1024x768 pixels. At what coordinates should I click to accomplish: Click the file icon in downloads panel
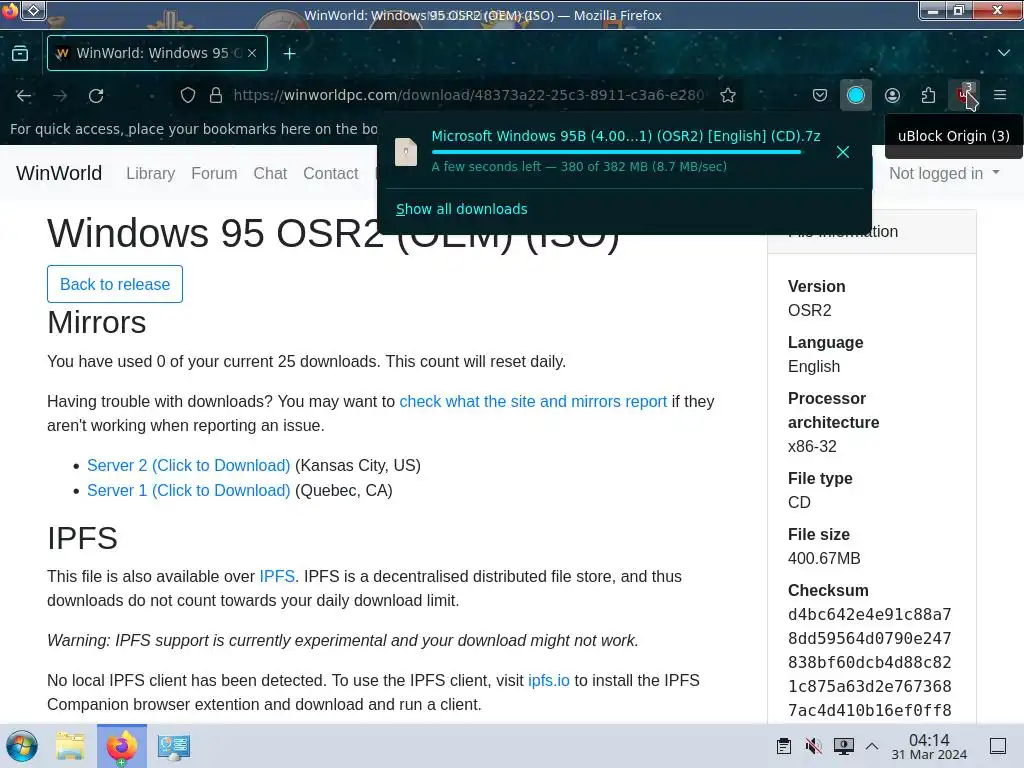(406, 152)
